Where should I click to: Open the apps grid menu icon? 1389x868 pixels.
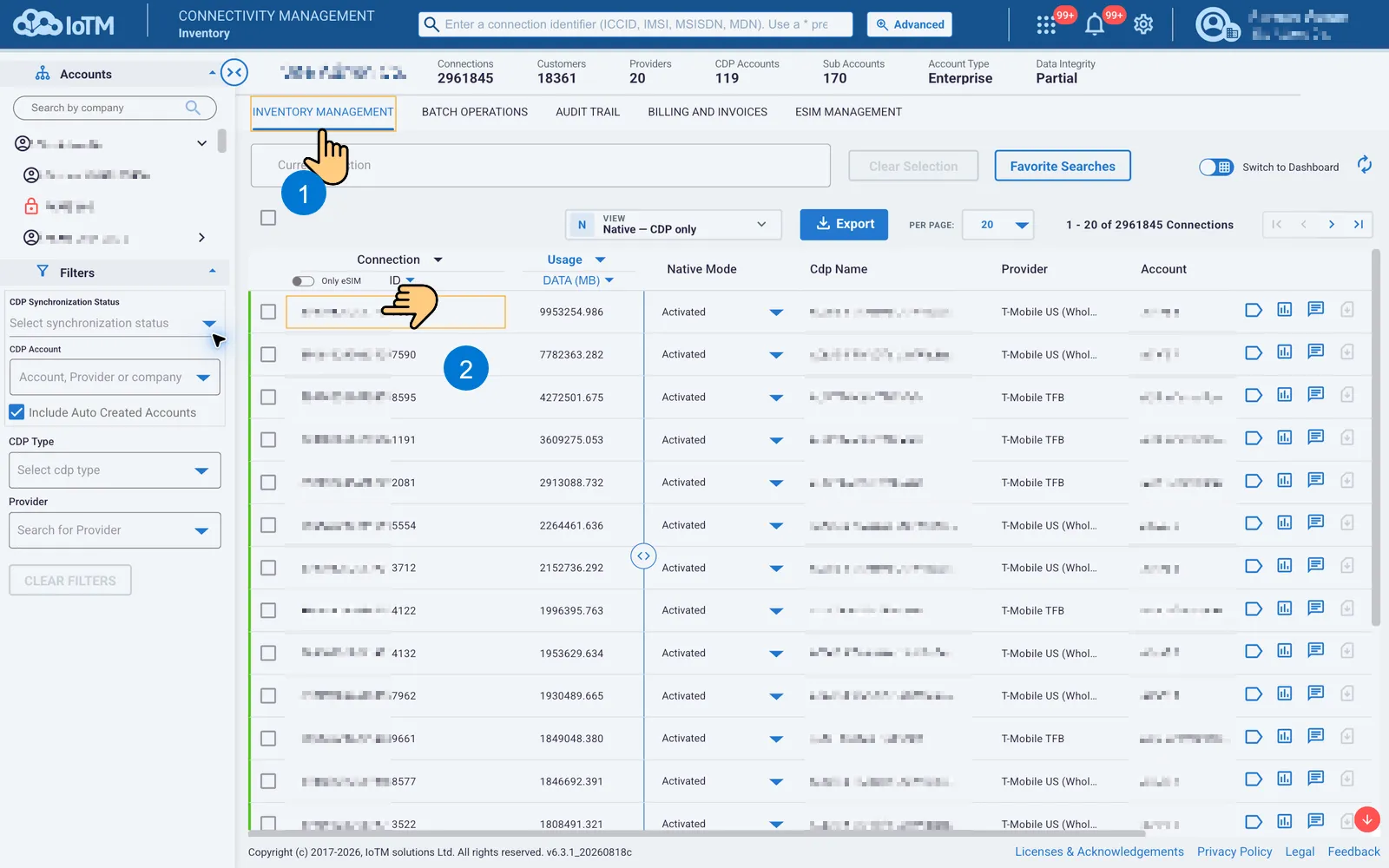point(1046,25)
